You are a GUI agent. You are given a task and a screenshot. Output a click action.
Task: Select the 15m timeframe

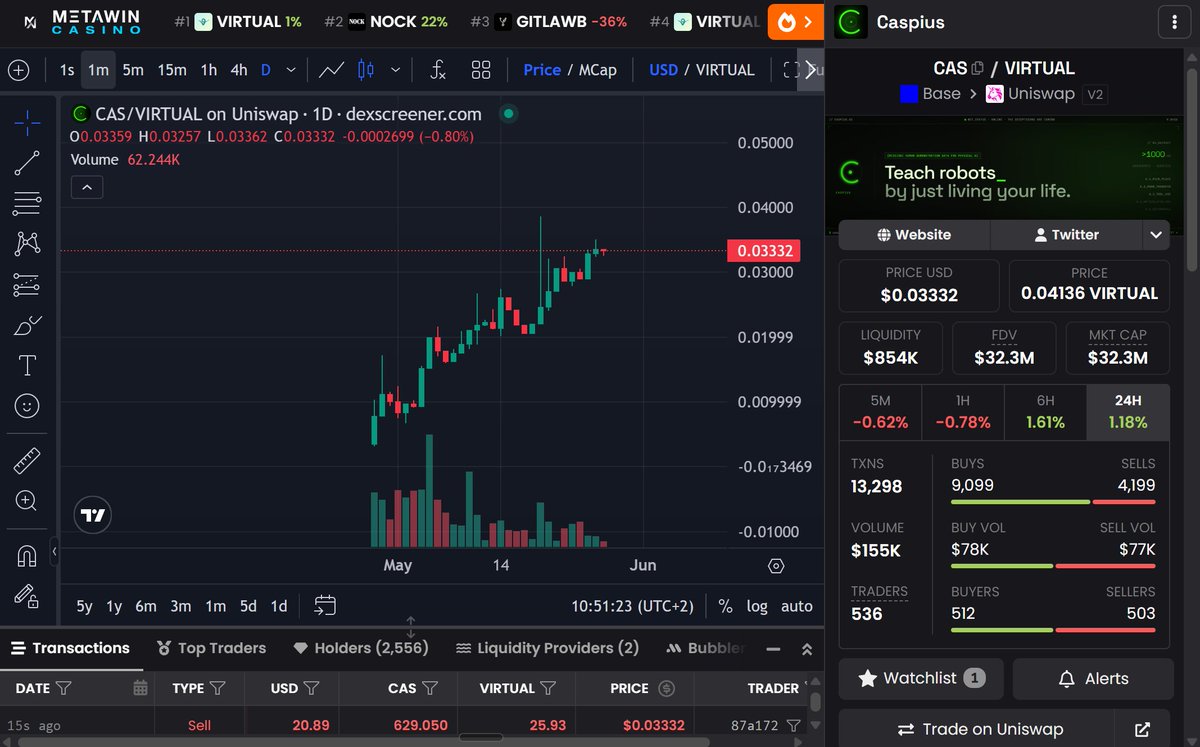tap(172, 70)
